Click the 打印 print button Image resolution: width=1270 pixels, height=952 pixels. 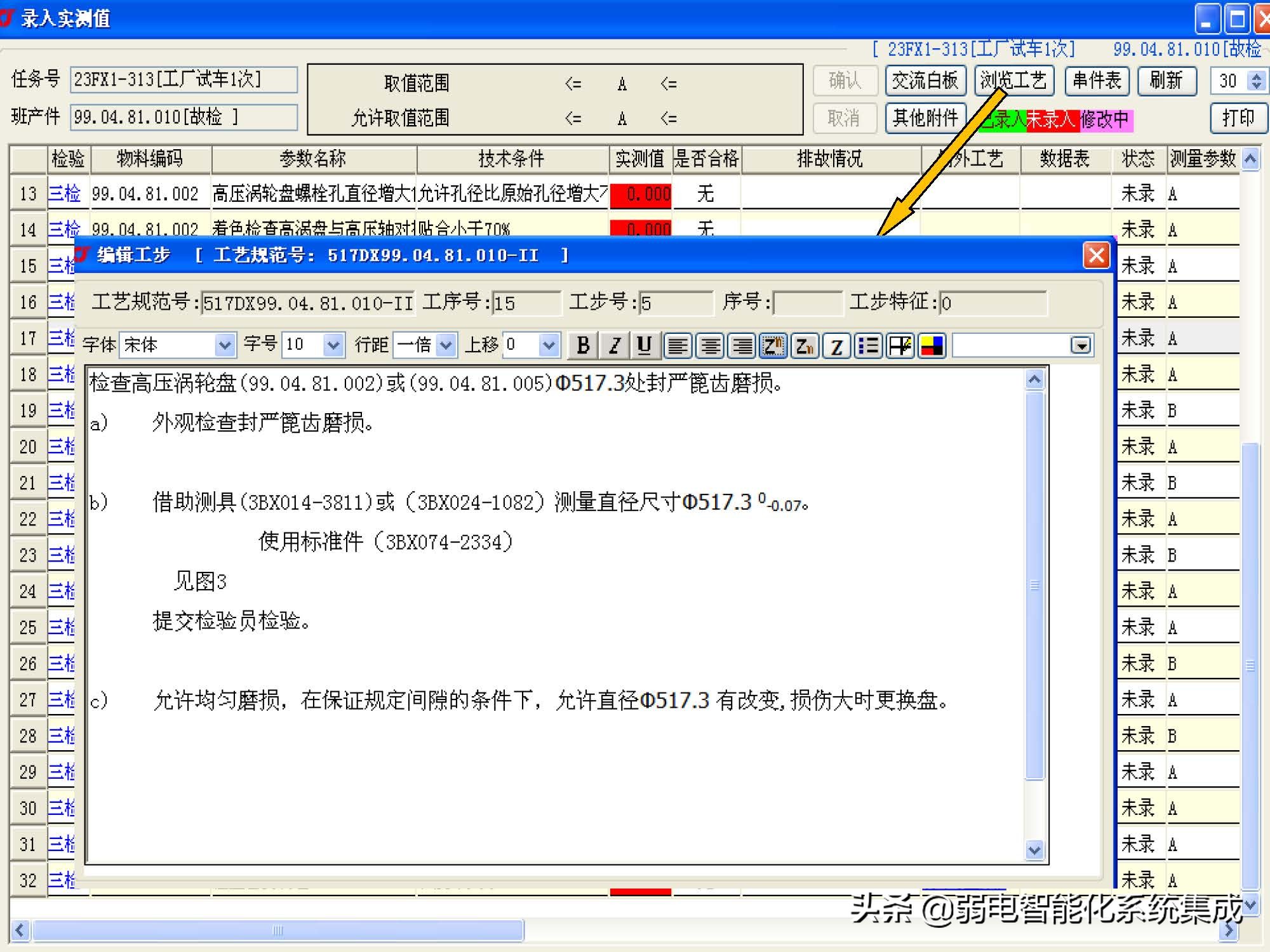tap(1238, 118)
